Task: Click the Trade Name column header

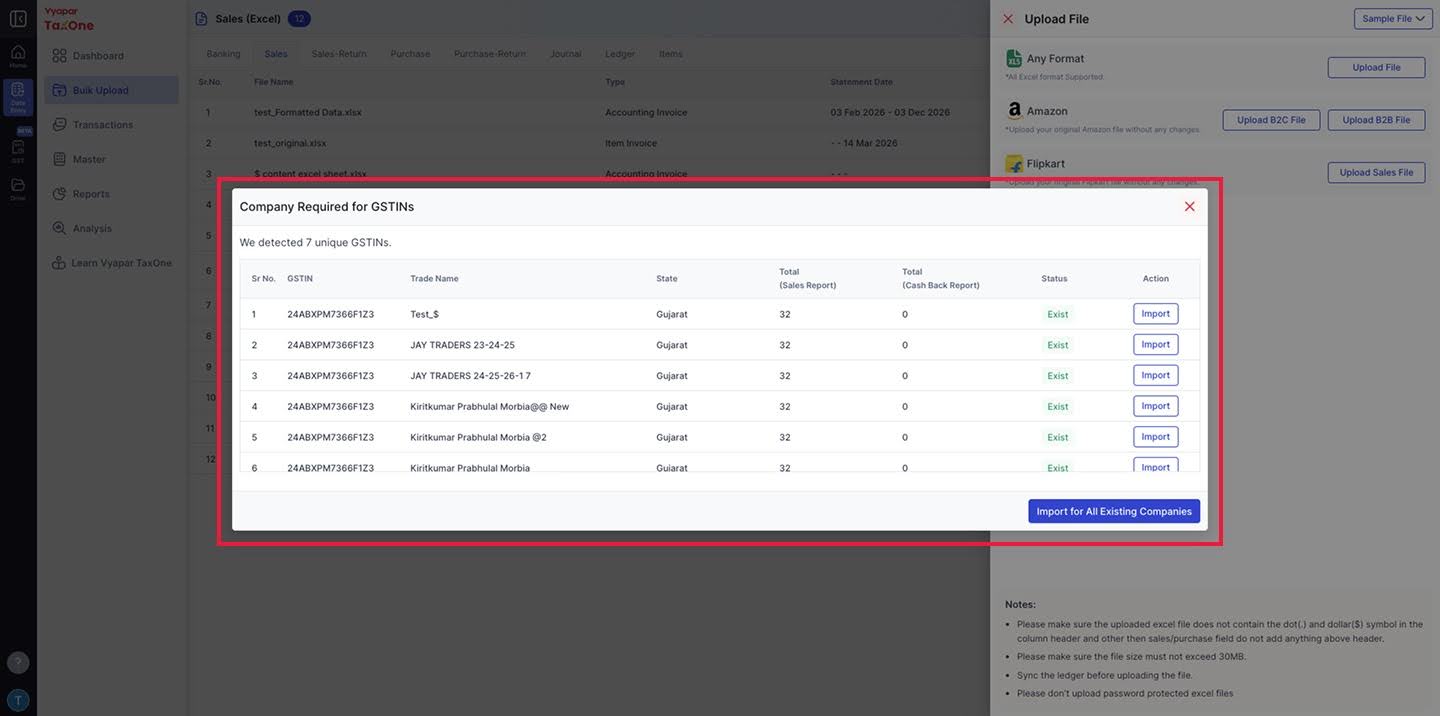Action: pos(434,279)
